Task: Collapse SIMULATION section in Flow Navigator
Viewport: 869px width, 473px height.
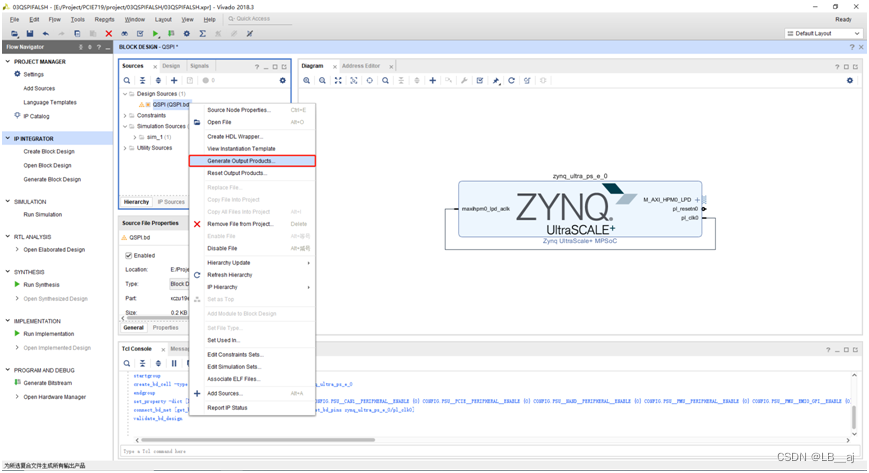Action: pyautogui.click(x=8, y=201)
